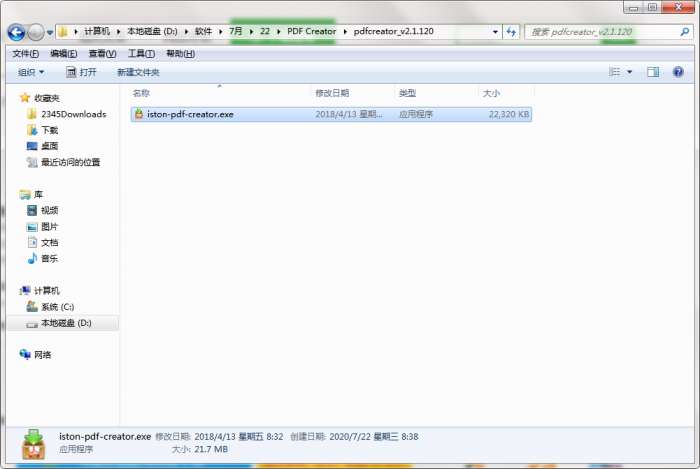Open recent locations dropdown beside nav arrows
The height and width of the screenshot is (469, 700).
click(x=50, y=32)
